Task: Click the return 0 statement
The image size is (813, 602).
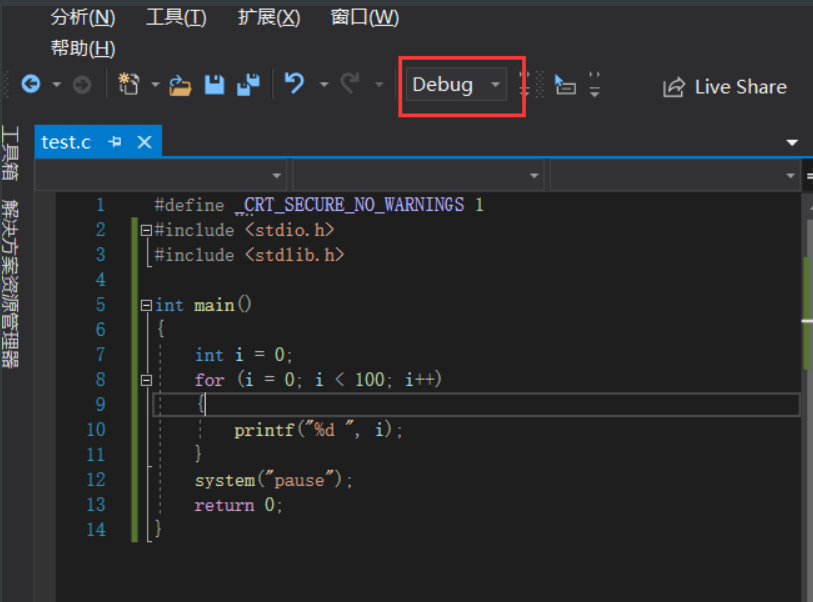Action: click(x=239, y=505)
